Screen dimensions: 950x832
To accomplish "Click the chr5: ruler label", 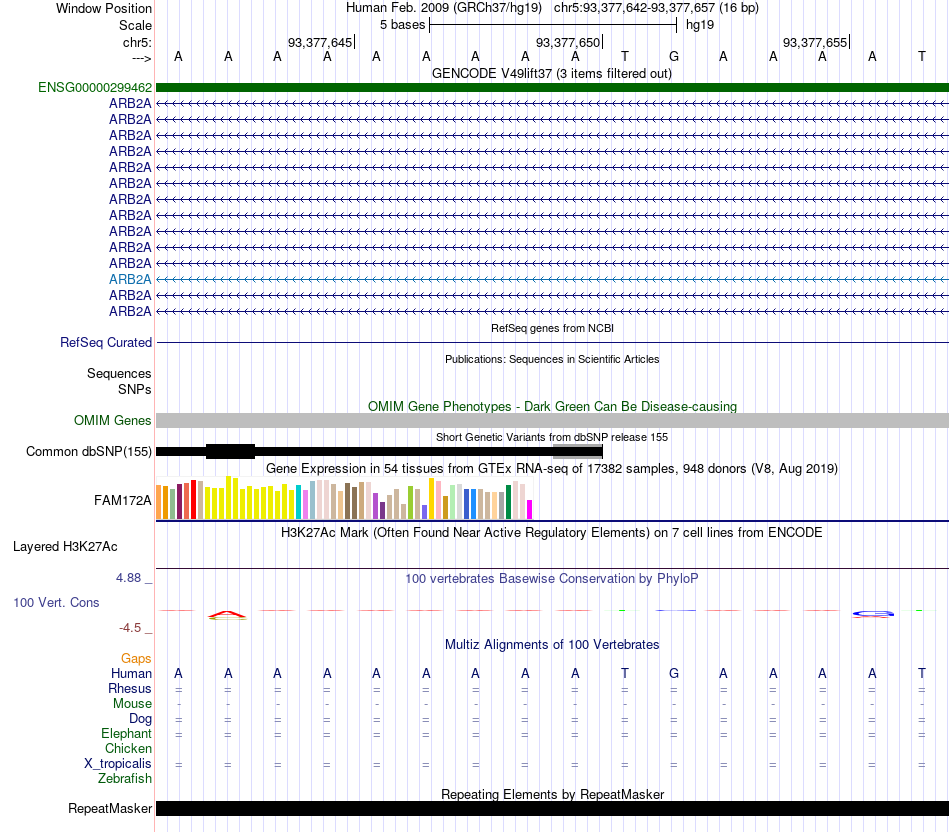I will point(137,42).
